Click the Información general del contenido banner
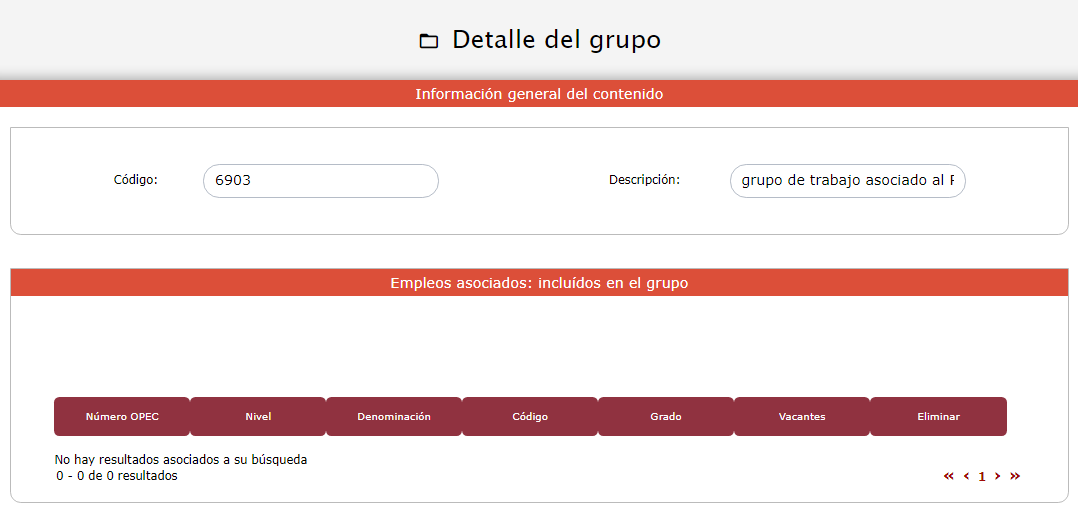The width and height of the screenshot is (1078, 508). pos(539,94)
